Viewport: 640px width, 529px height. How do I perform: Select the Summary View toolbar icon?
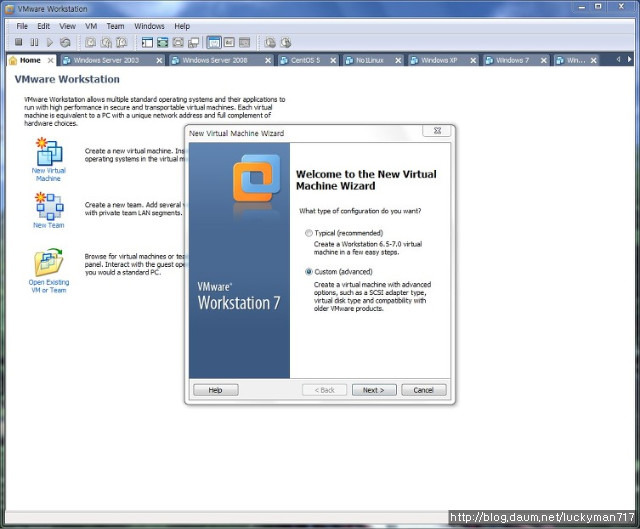[x=214, y=42]
